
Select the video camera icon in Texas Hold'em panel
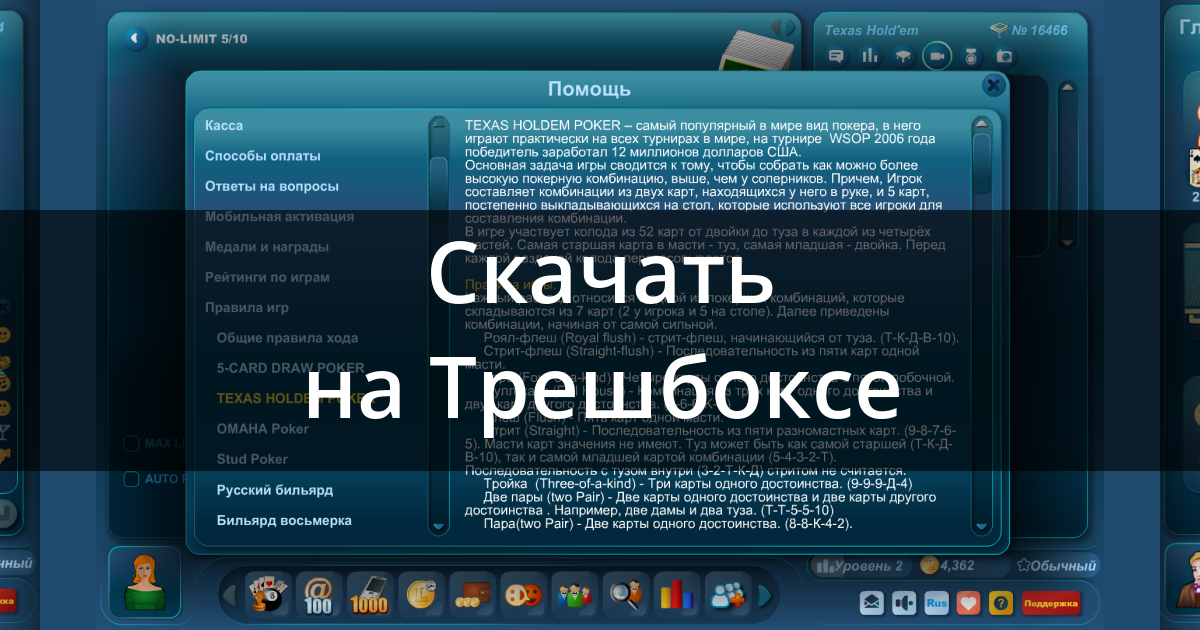tap(937, 56)
